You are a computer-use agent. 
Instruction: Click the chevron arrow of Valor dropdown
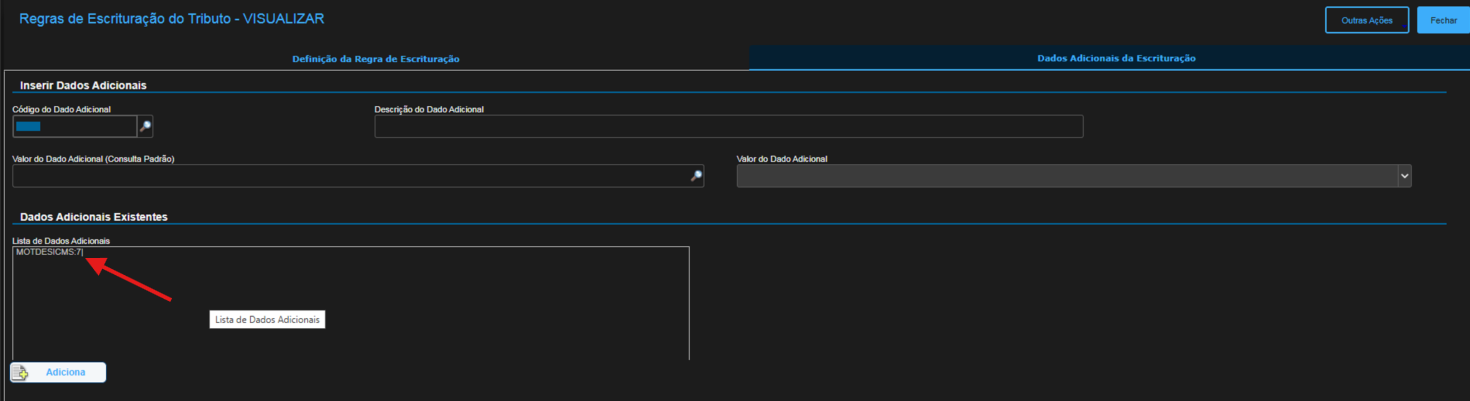[1404, 176]
